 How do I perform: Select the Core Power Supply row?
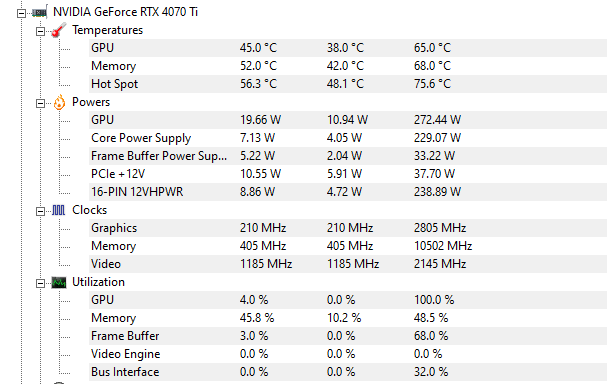pos(348,138)
